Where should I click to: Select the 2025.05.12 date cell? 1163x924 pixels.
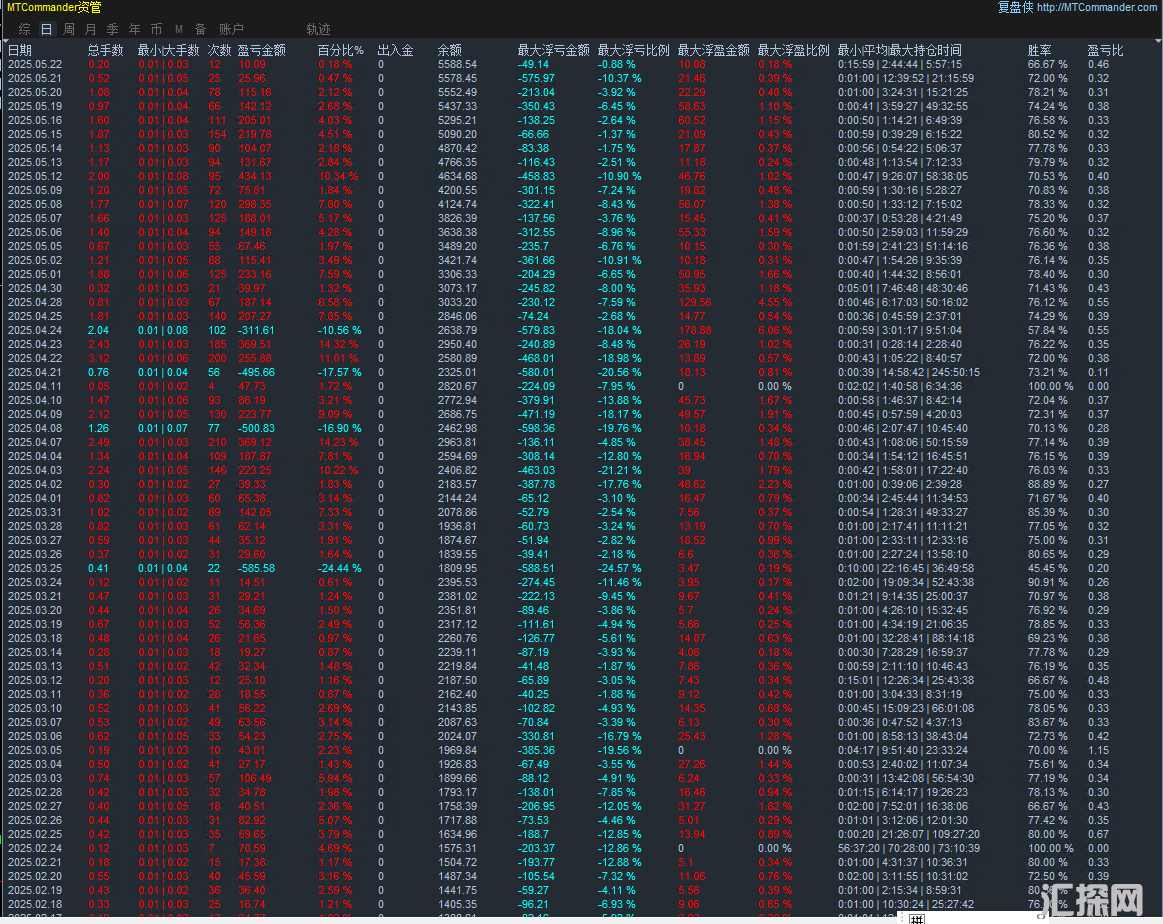coord(35,176)
